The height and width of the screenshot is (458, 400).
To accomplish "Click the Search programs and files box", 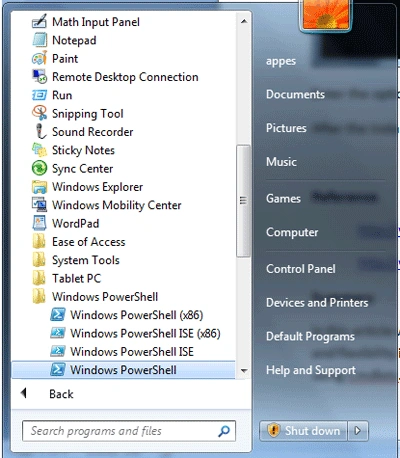I will click(x=129, y=431).
